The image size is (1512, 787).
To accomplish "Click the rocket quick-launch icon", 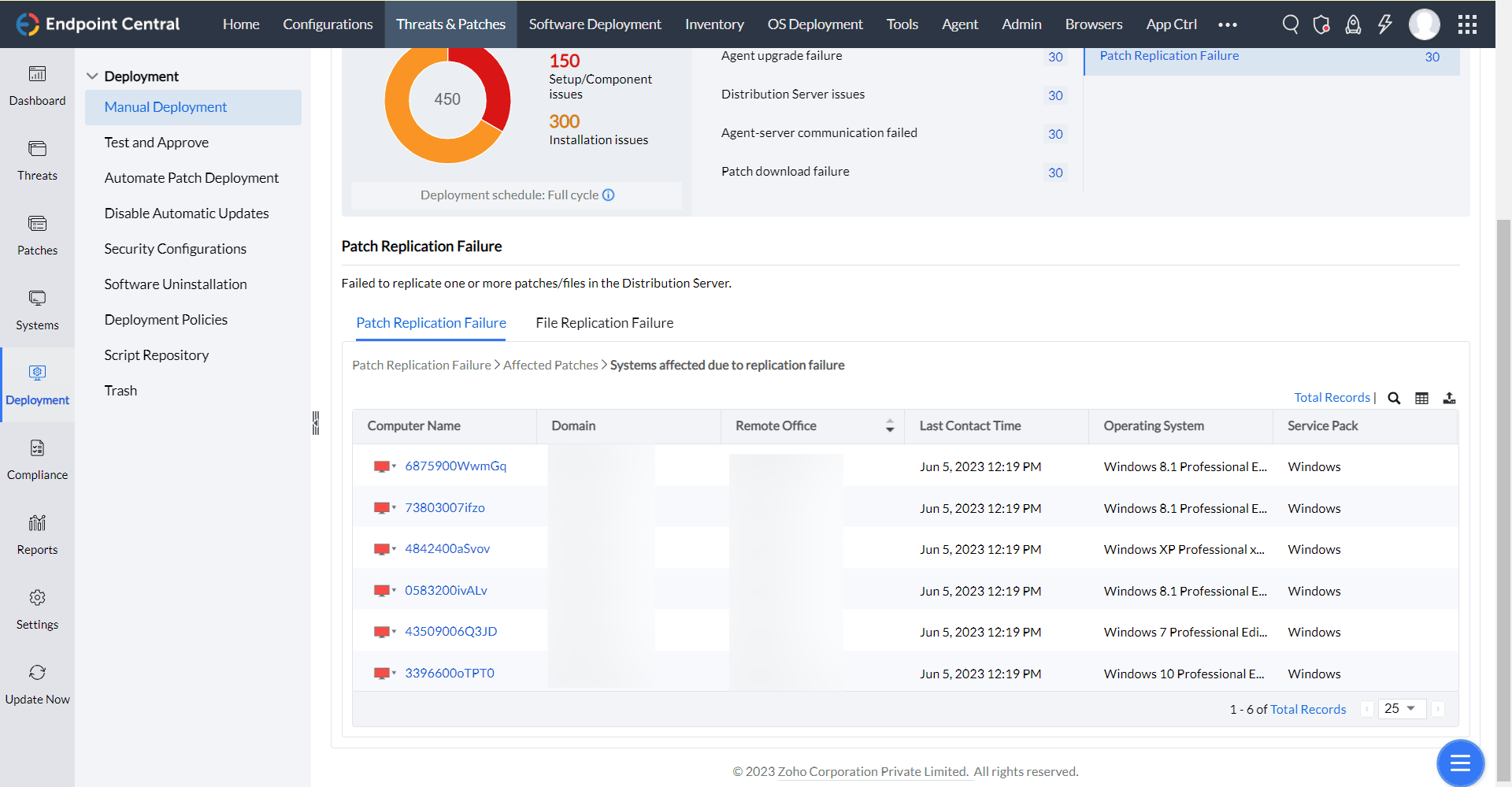I will click(x=1353, y=24).
